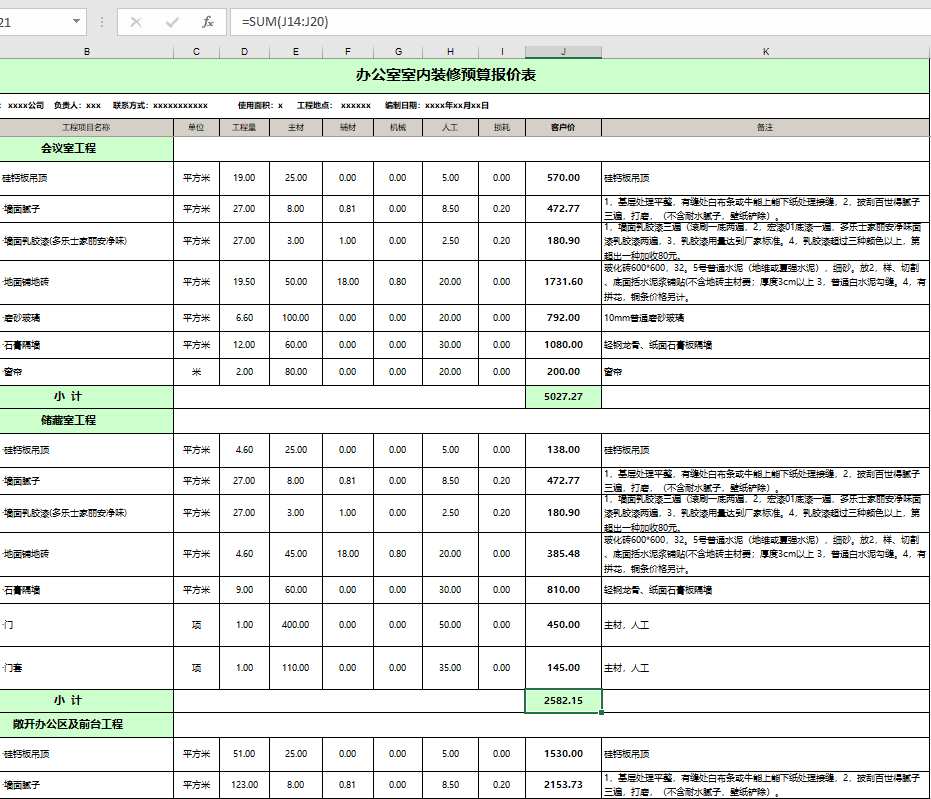Click the main material value 400.00
Screen dimensions: 931x799
point(296,625)
